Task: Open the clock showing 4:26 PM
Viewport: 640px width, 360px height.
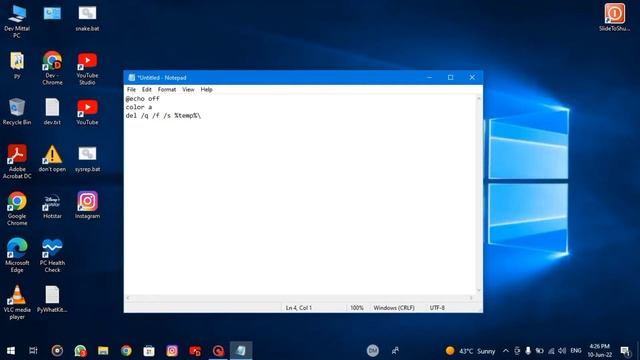Action: tap(600, 351)
